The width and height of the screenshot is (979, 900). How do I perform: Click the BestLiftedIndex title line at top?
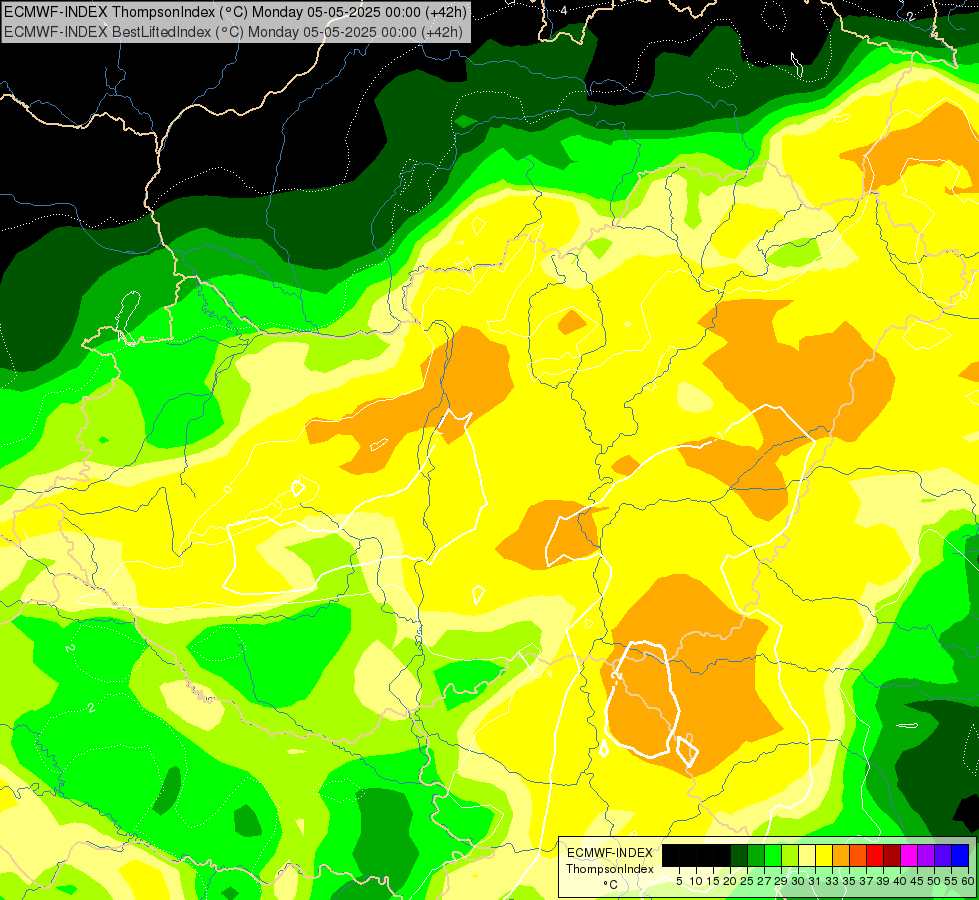[x=234, y=31]
